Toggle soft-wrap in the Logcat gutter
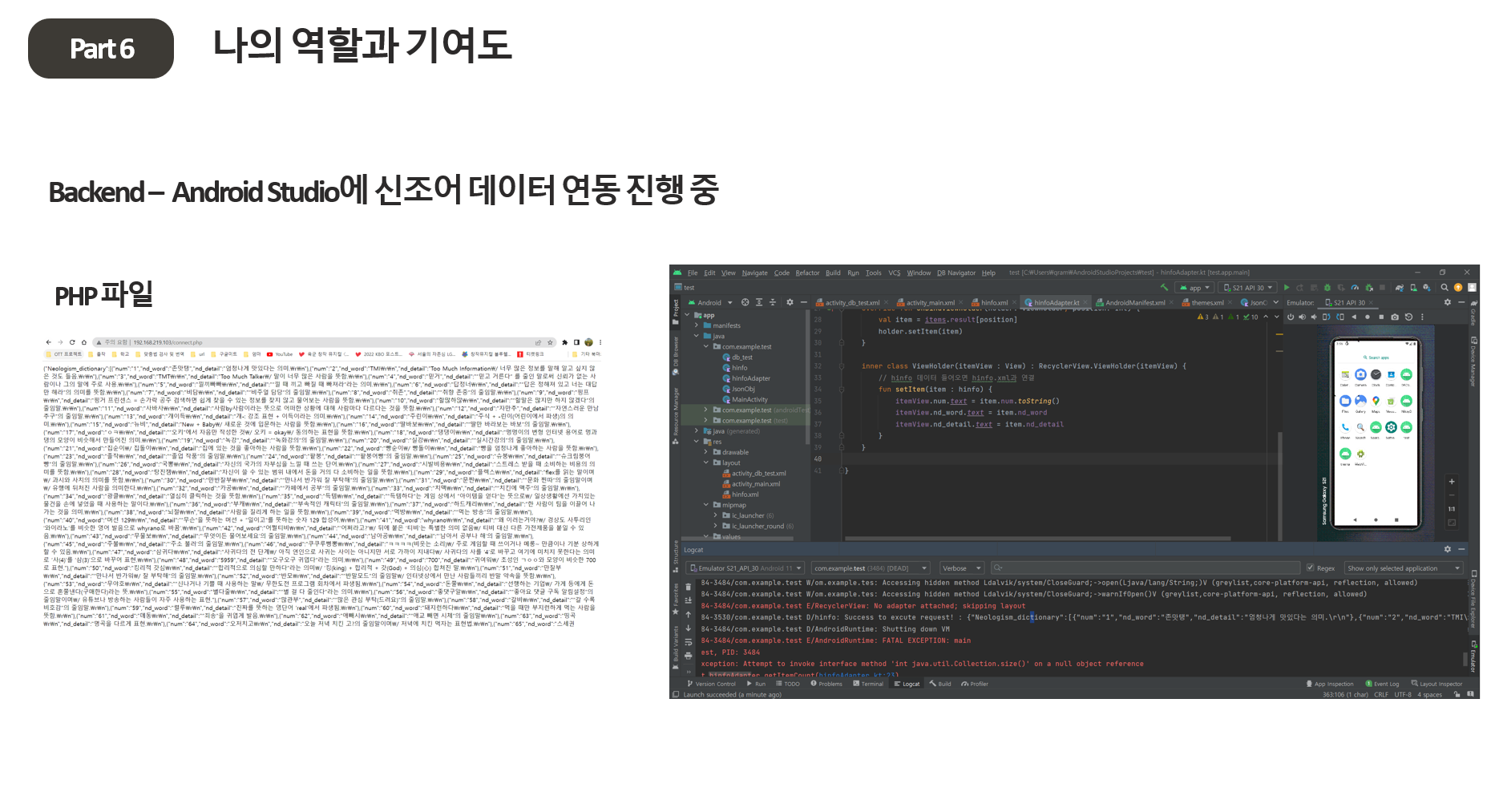 click(x=688, y=642)
